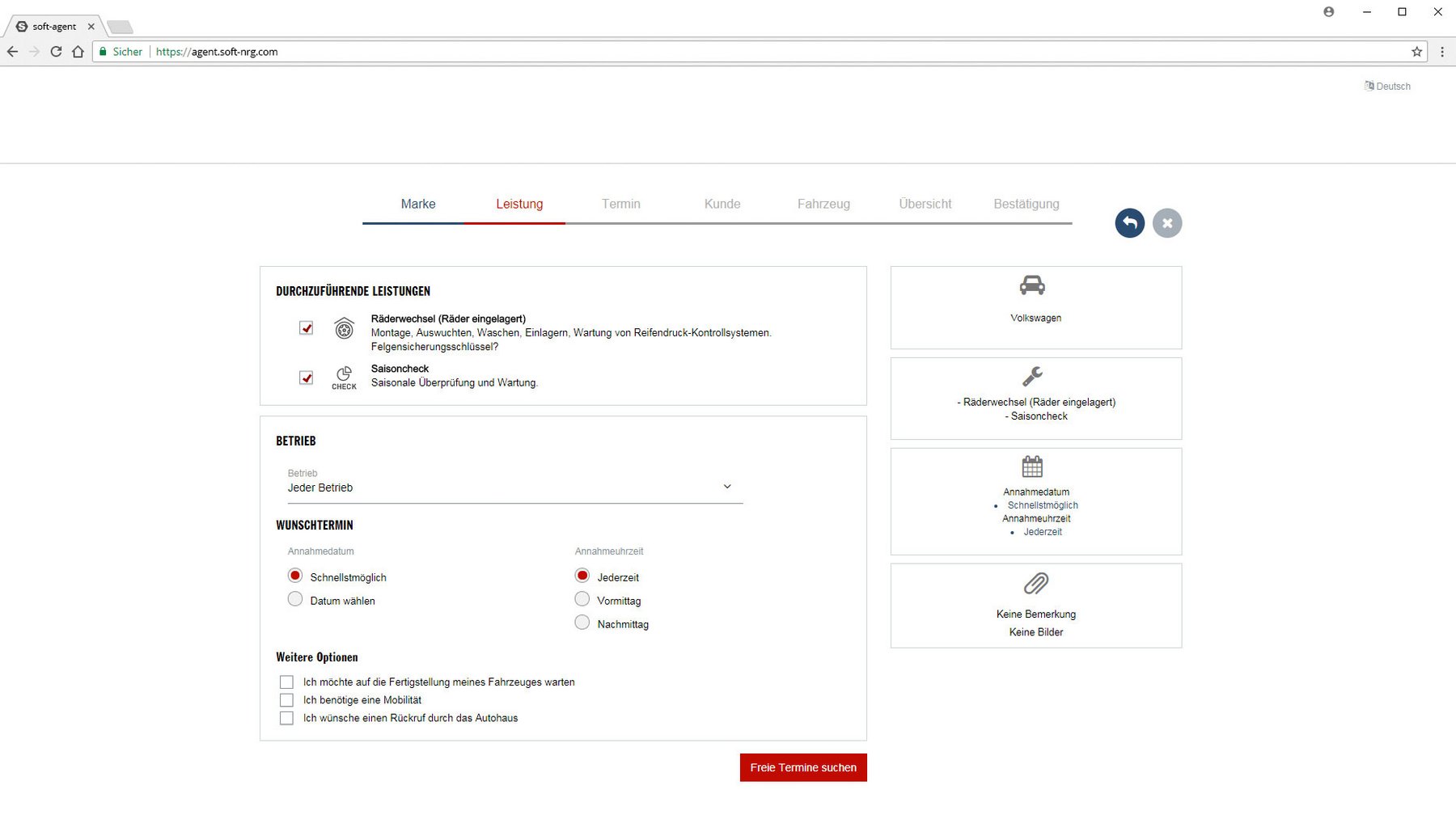The width and height of the screenshot is (1456, 819).
Task: Close the soft-agent browser tab
Action: click(x=91, y=27)
